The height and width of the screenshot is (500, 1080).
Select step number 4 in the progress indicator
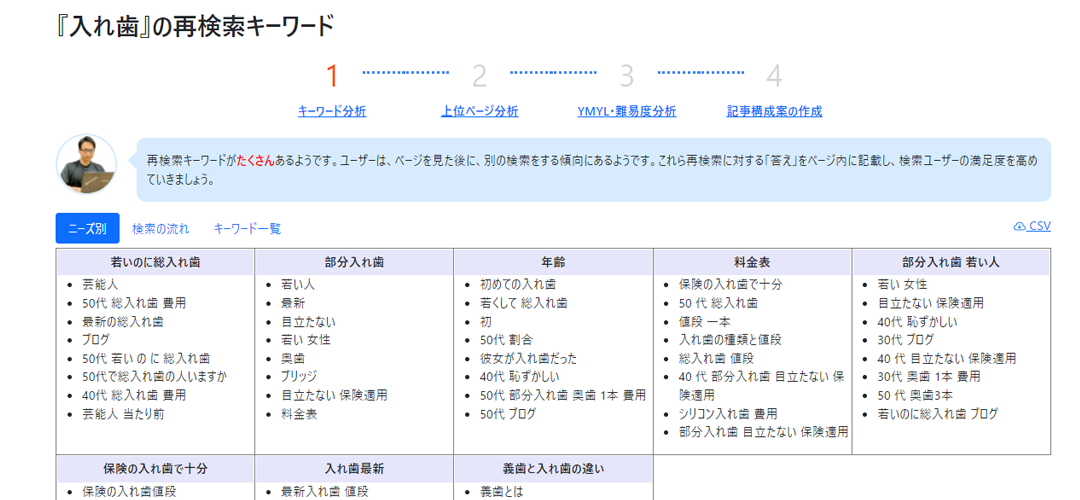(774, 75)
